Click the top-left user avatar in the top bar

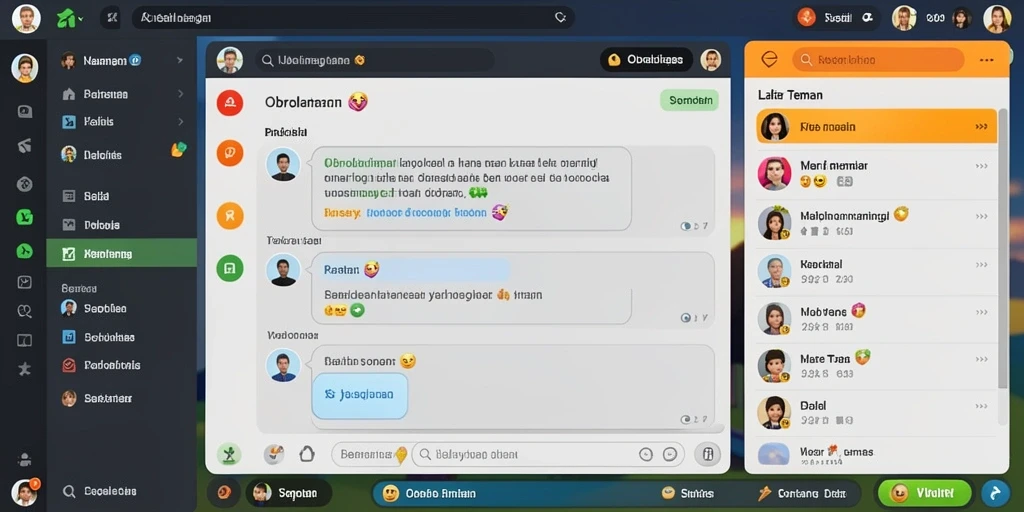click(x=26, y=18)
